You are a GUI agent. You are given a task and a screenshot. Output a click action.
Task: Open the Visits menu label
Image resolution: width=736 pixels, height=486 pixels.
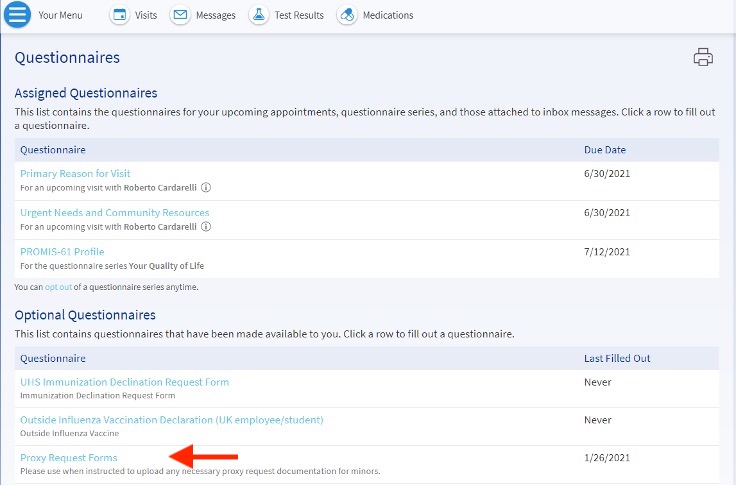pyautogui.click(x=146, y=15)
